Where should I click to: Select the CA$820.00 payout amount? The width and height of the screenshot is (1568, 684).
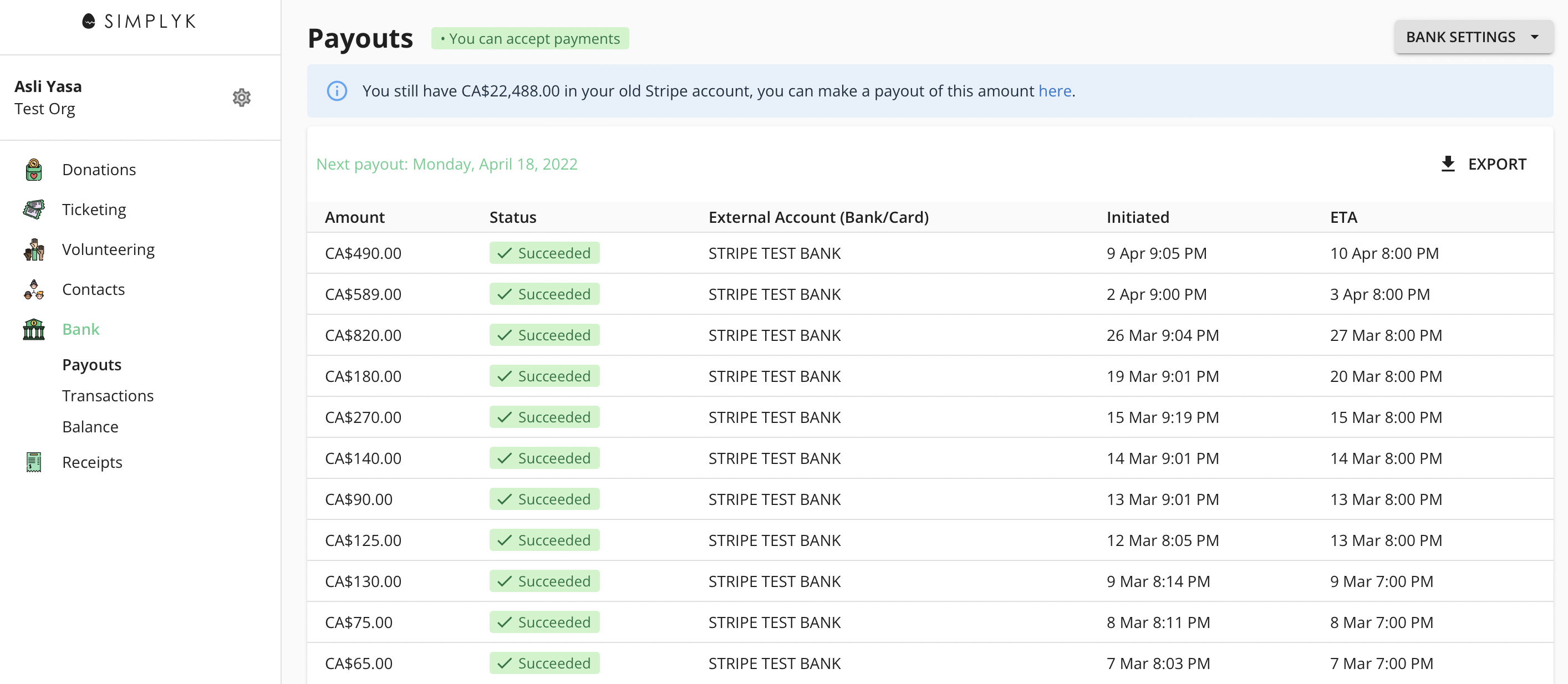363,335
